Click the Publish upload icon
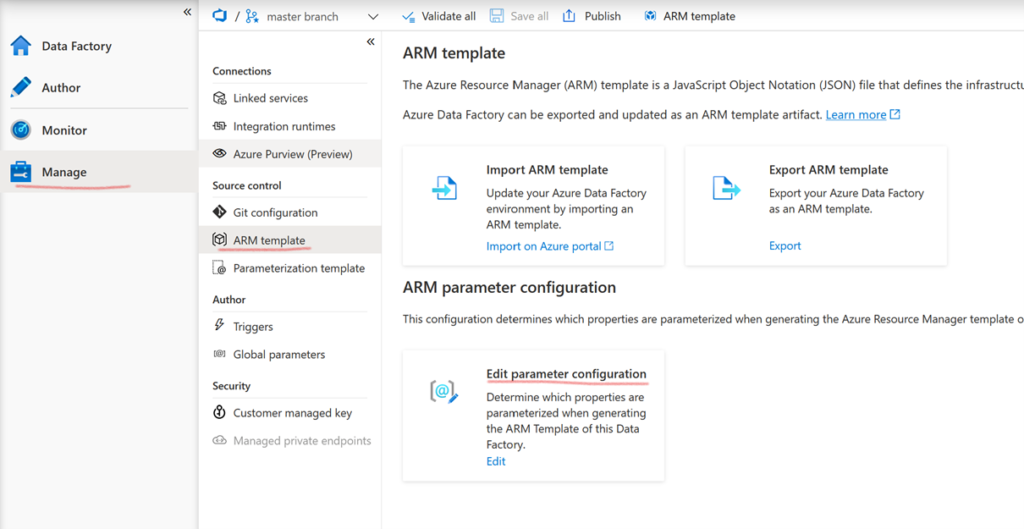Viewport: 1024px width, 529px height. pyautogui.click(x=569, y=16)
